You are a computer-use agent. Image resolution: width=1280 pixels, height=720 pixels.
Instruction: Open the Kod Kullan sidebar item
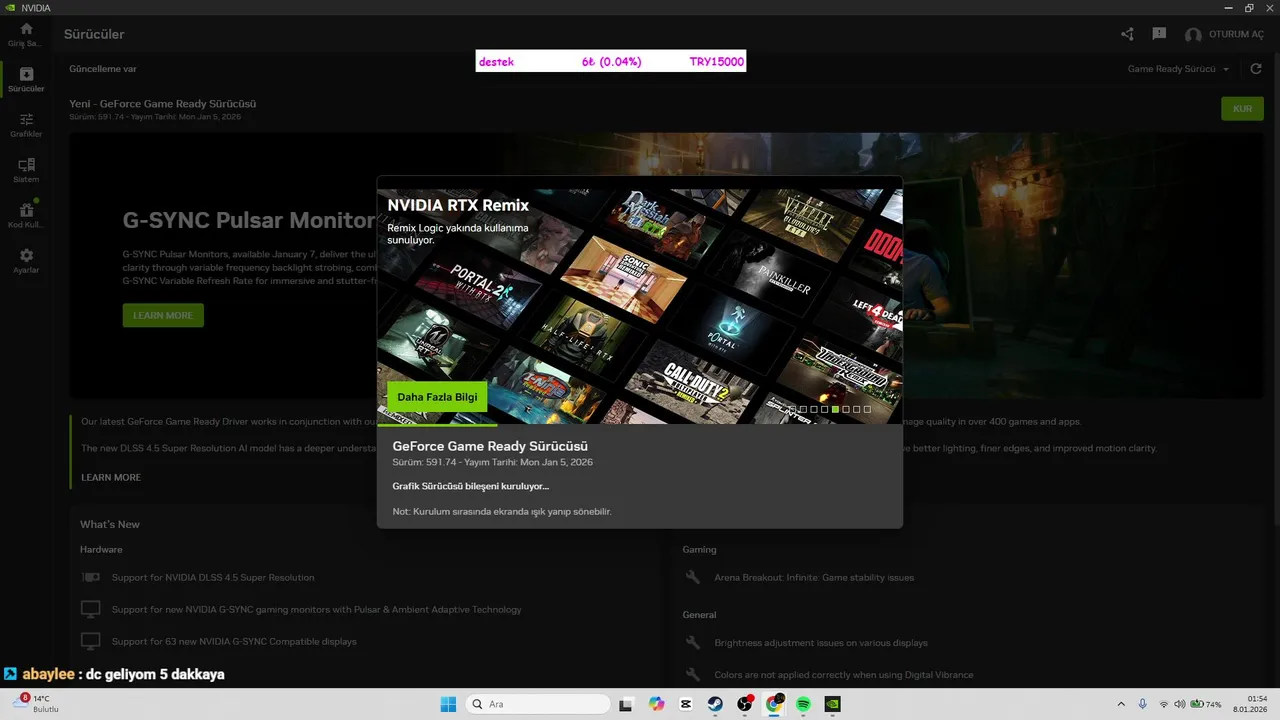point(26,215)
